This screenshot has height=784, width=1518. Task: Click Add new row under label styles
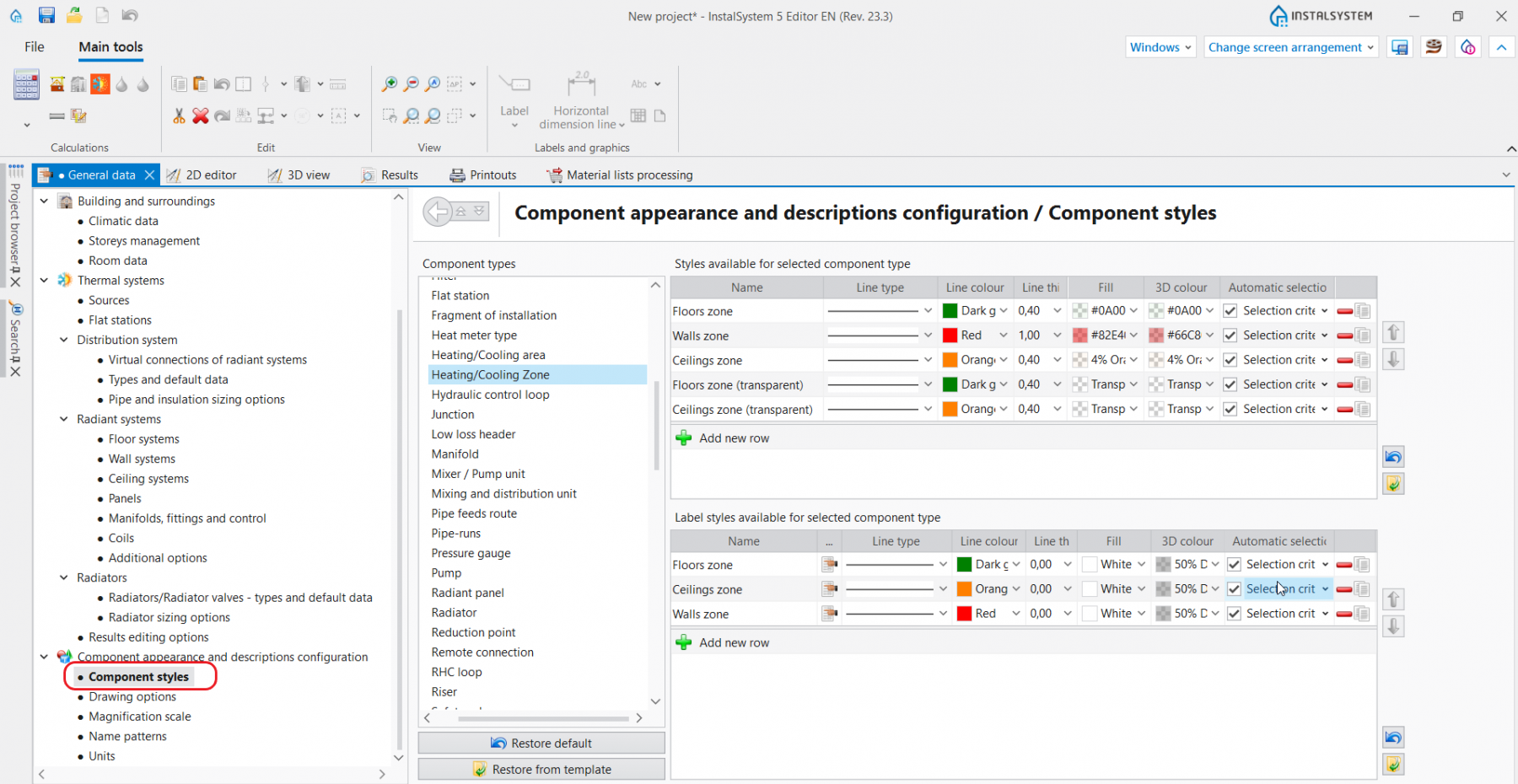(x=732, y=642)
